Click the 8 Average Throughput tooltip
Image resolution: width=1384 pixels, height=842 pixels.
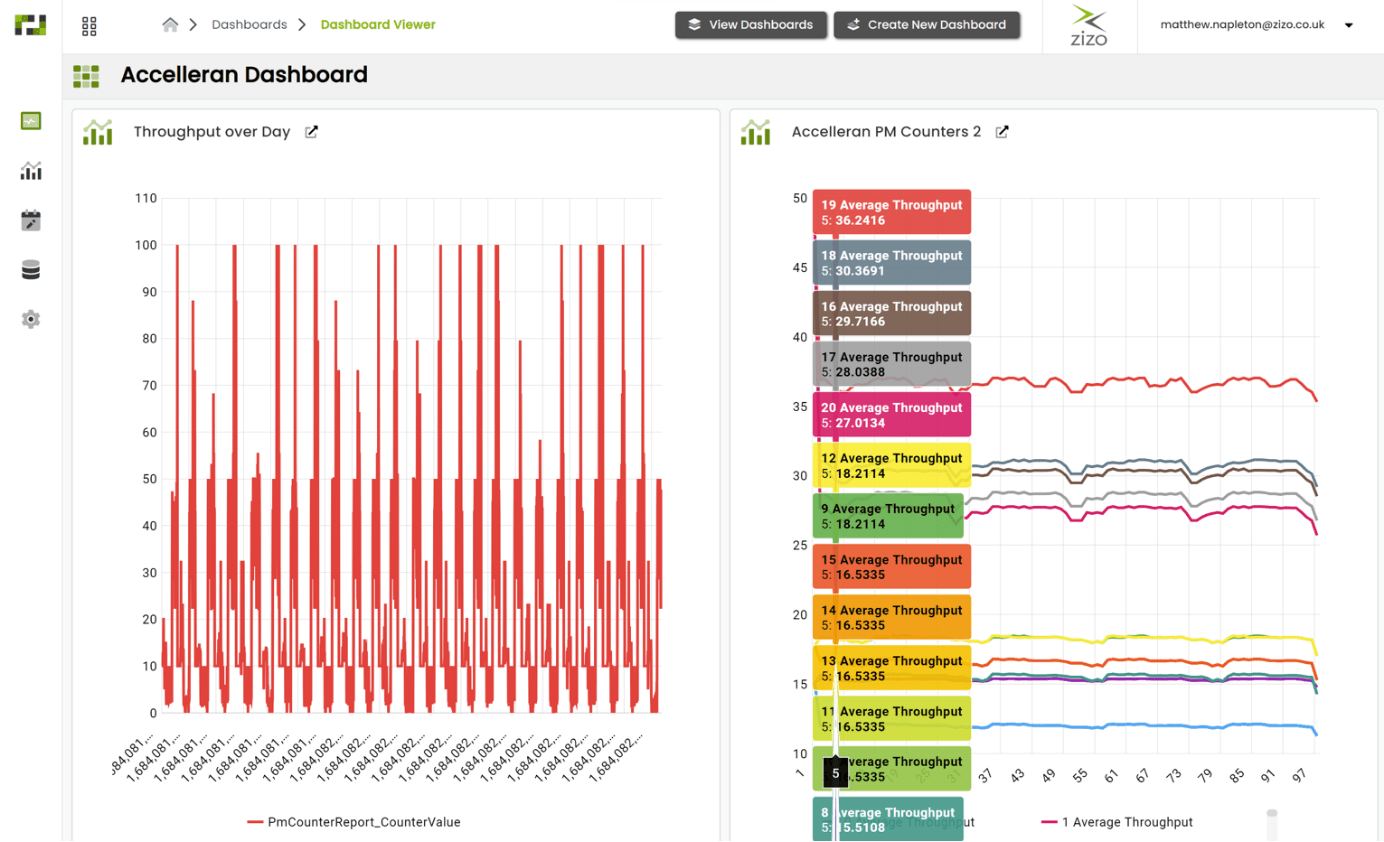(x=888, y=820)
